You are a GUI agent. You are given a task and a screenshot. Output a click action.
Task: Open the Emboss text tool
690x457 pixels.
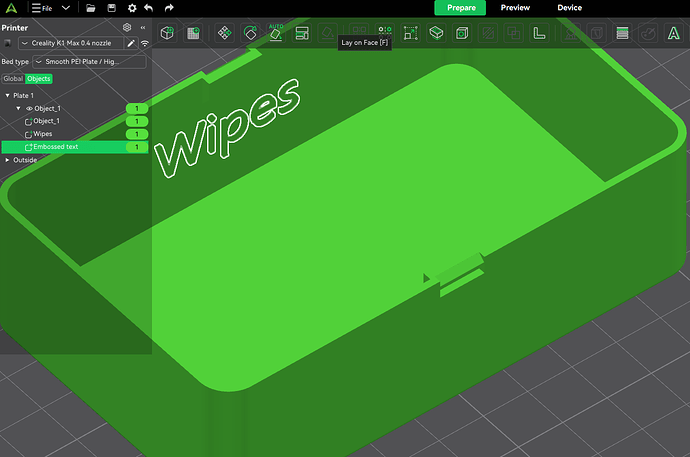coord(673,33)
